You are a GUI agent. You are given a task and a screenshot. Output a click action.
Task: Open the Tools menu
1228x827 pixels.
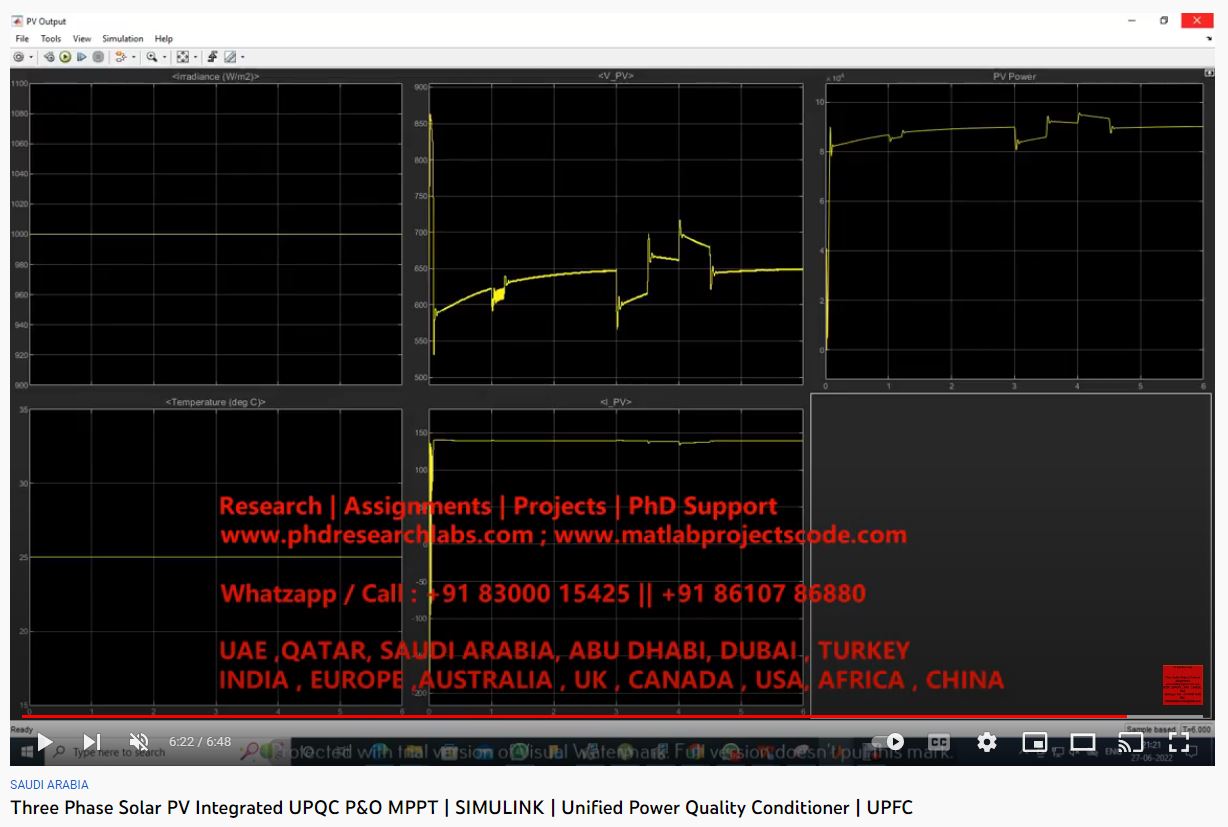[51, 39]
